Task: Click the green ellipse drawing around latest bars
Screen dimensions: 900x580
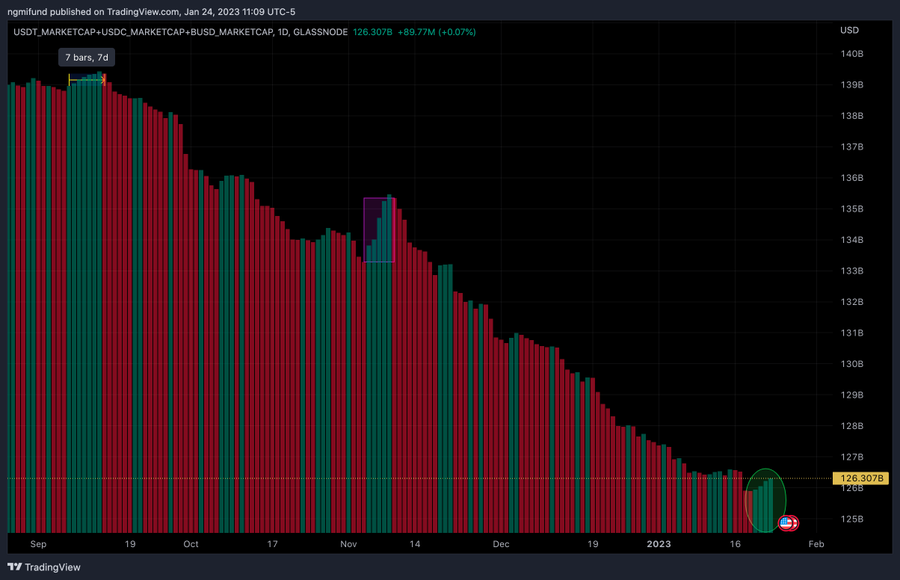Action: [x=765, y=500]
